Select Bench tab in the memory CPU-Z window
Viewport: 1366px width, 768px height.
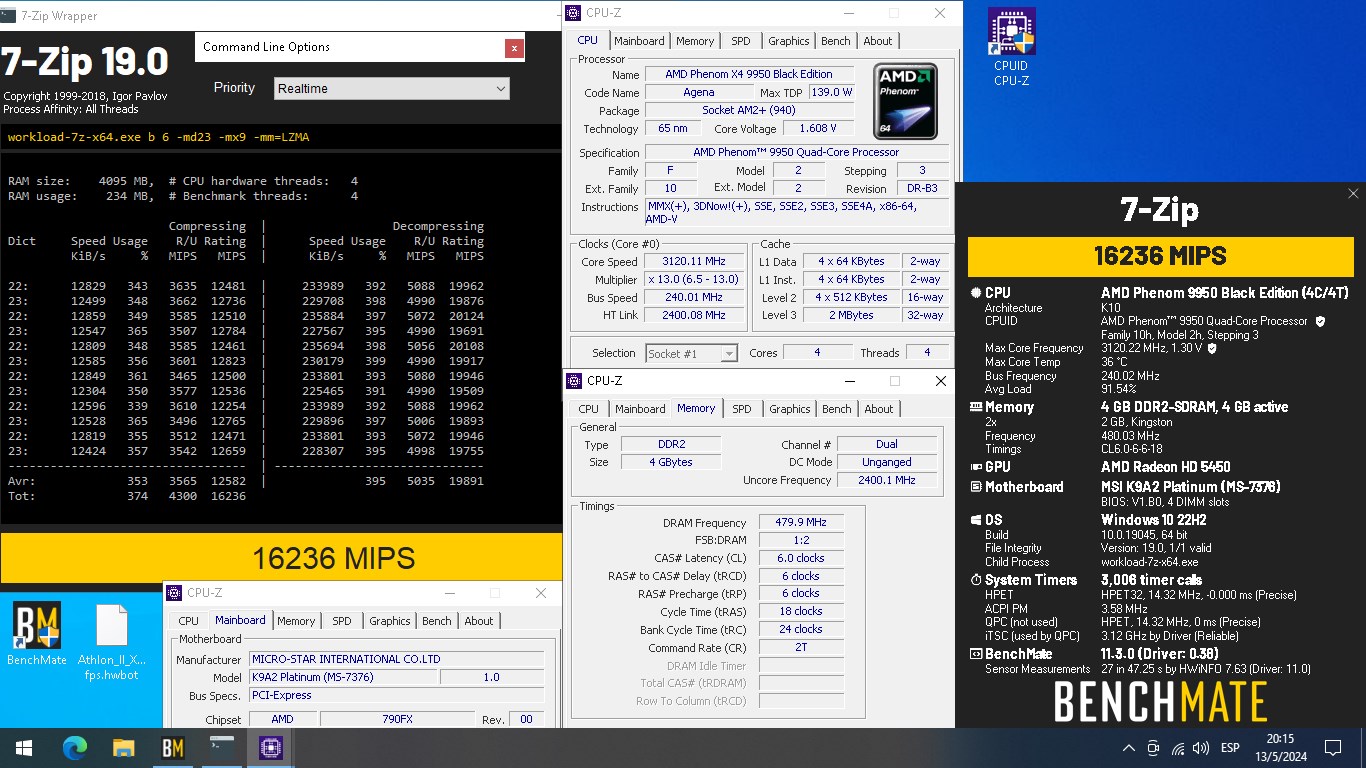point(837,409)
